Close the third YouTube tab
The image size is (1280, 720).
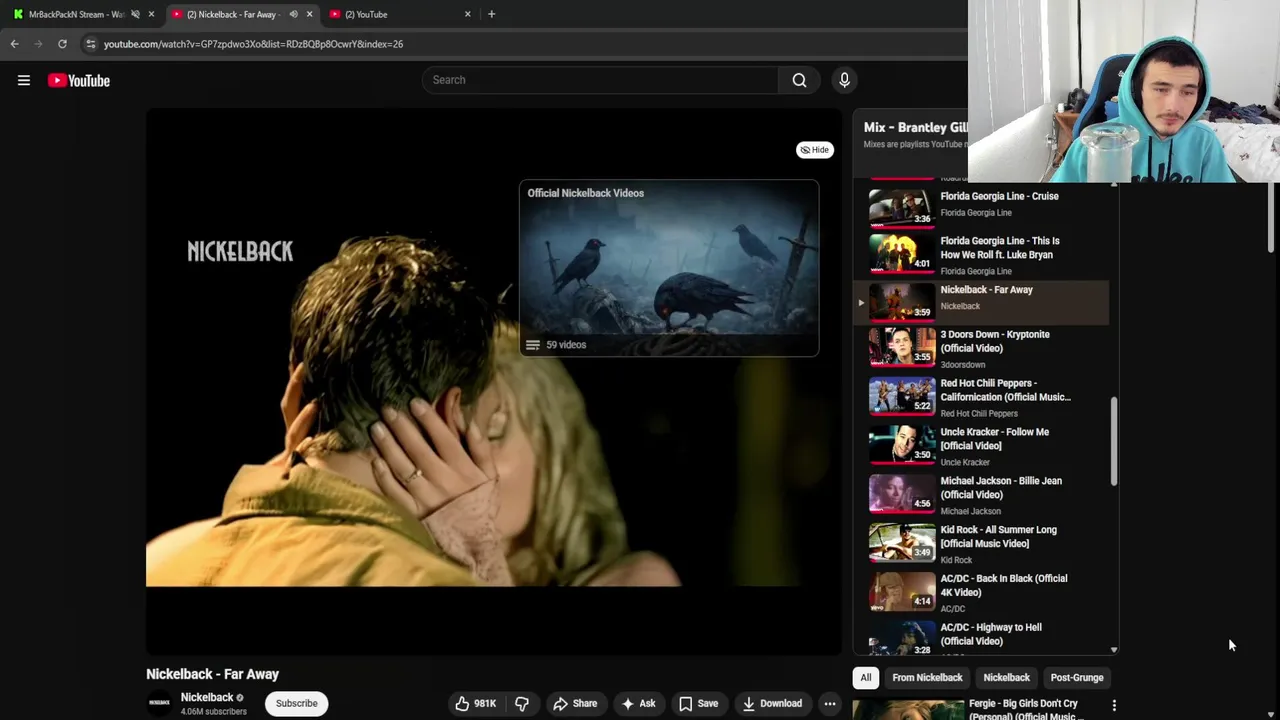(x=467, y=14)
